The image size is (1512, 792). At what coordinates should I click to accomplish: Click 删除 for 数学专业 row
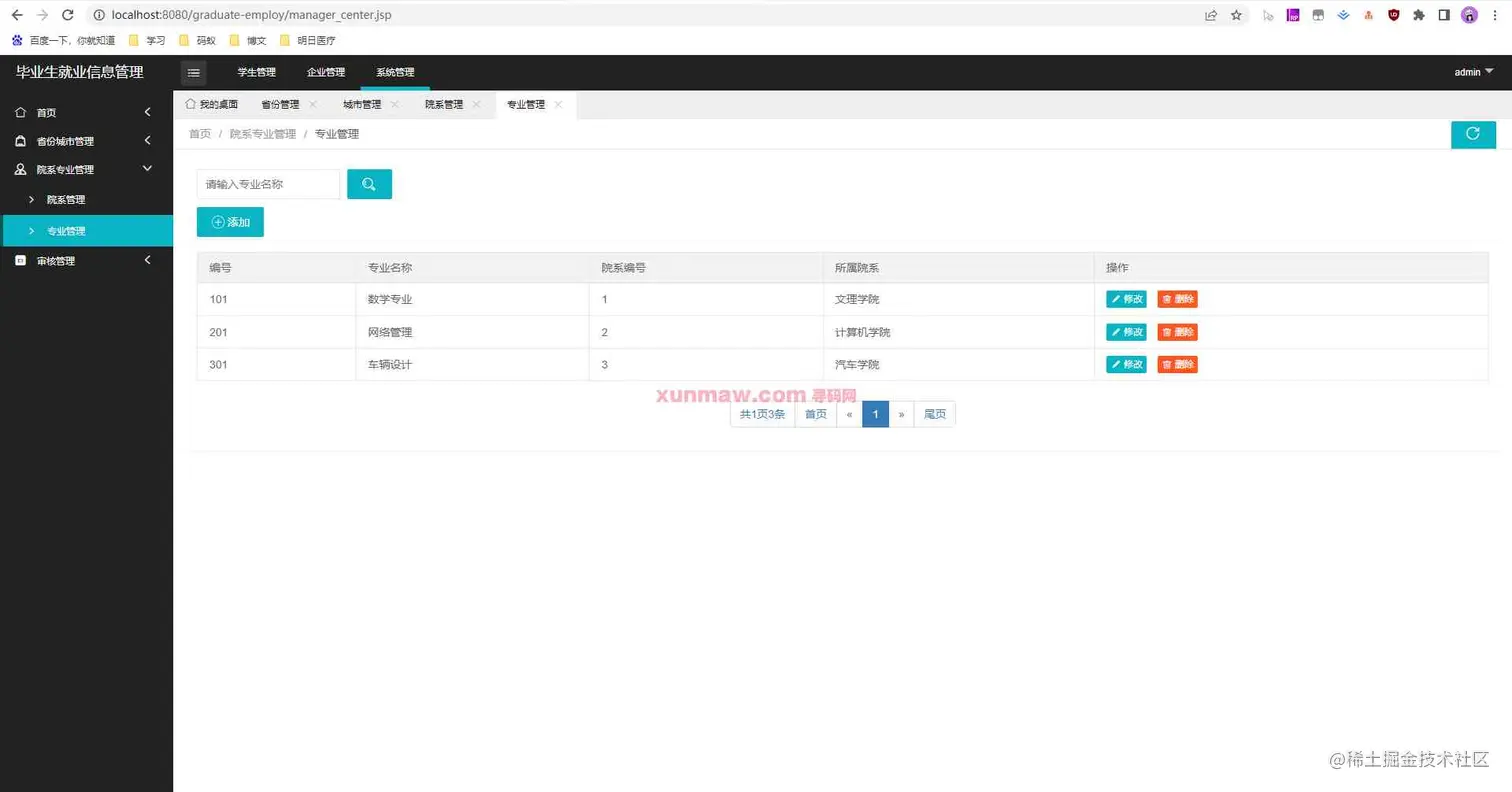[x=1177, y=299]
